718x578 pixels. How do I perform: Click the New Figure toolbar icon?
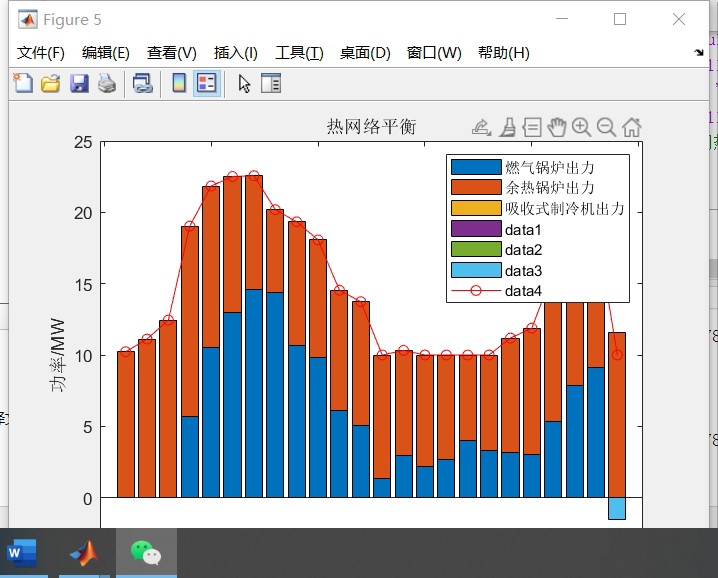tap(23, 83)
